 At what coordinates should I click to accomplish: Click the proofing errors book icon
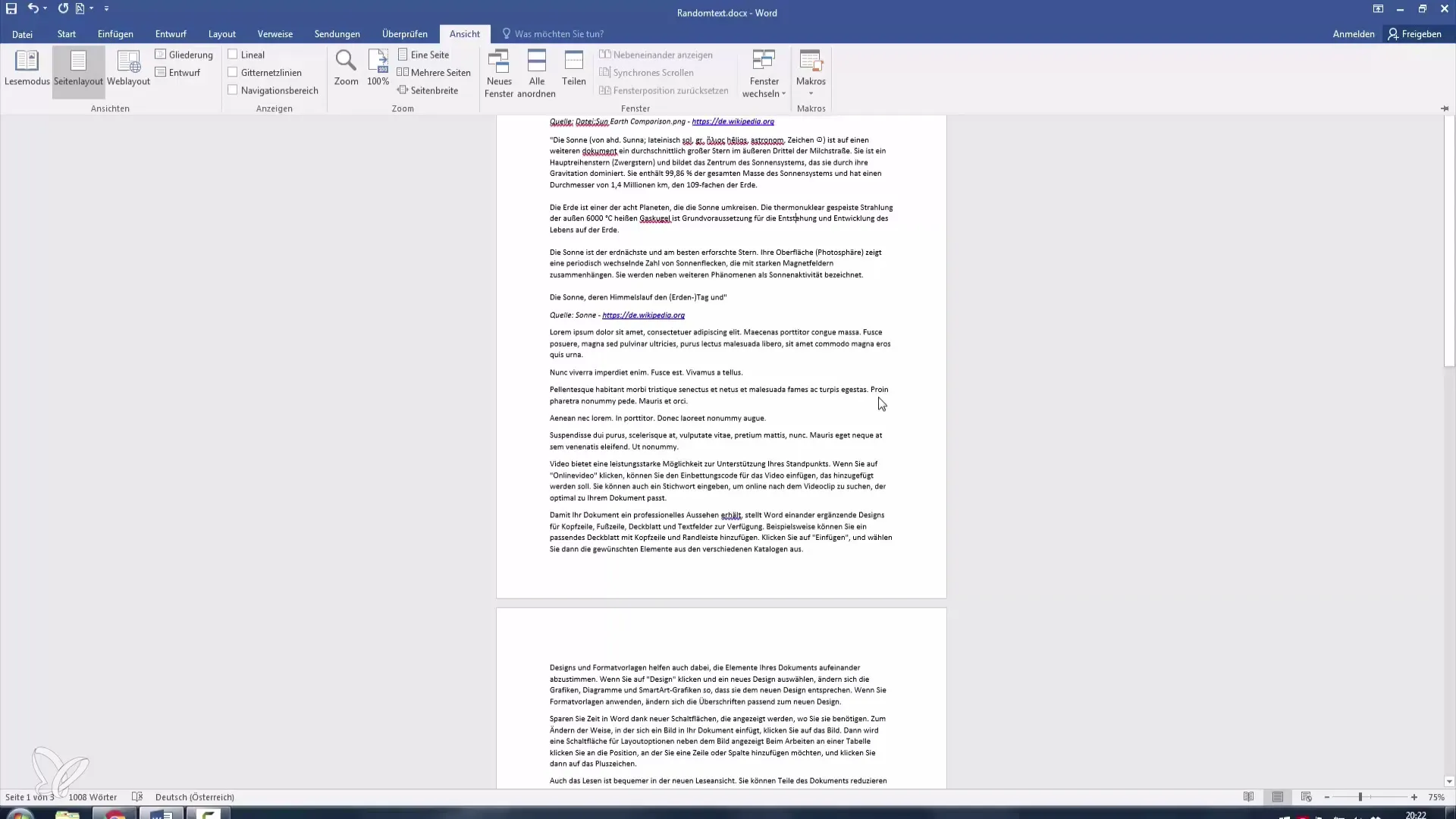(137, 797)
